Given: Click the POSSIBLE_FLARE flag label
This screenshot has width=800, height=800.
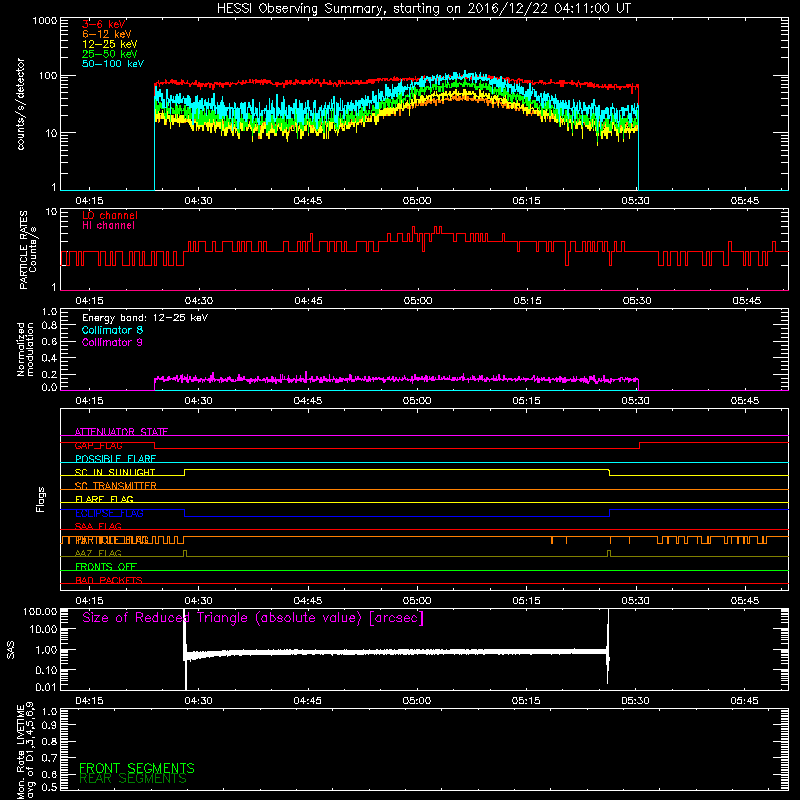Looking at the screenshot, I should (115, 459).
